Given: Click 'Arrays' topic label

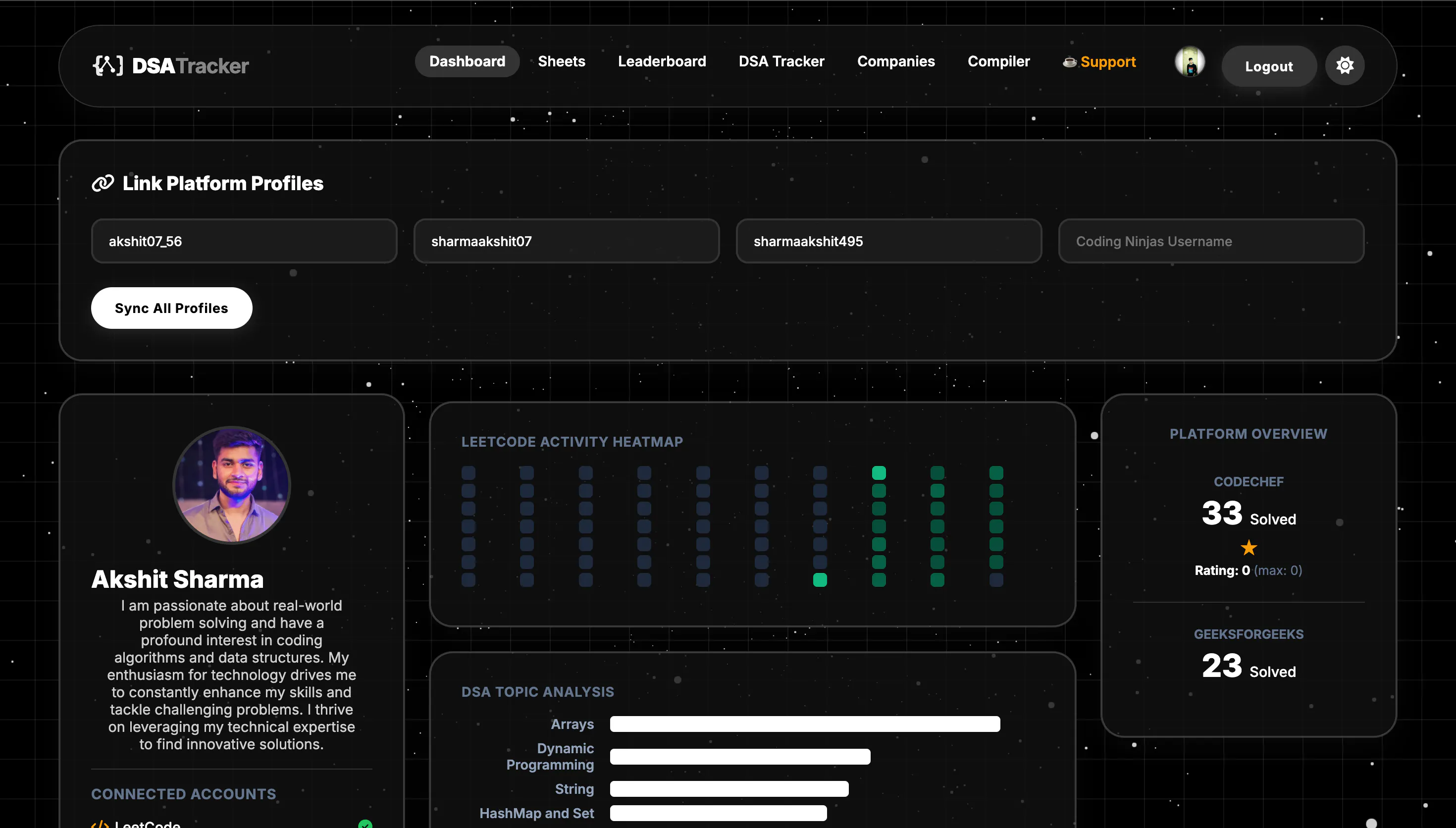Looking at the screenshot, I should click(572, 724).
